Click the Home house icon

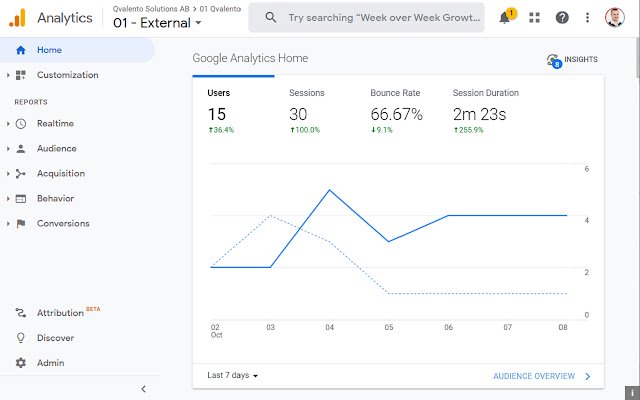point(20,50)
